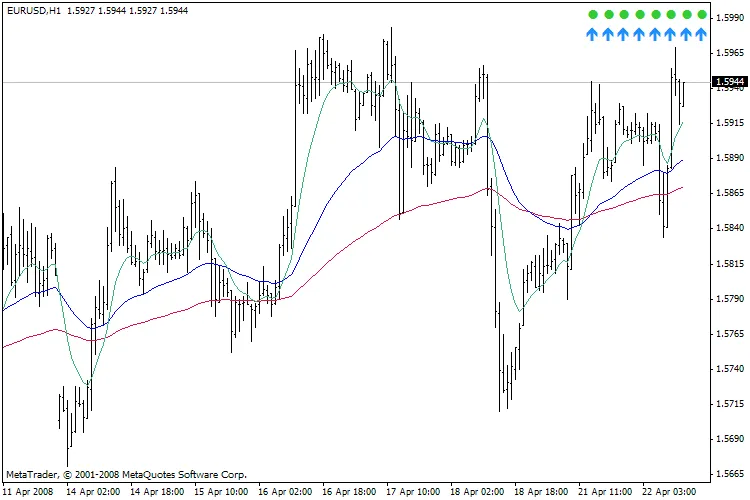Click the second blue up arrow from left
Screen dimensions: 750x500
tap(608, 35)
